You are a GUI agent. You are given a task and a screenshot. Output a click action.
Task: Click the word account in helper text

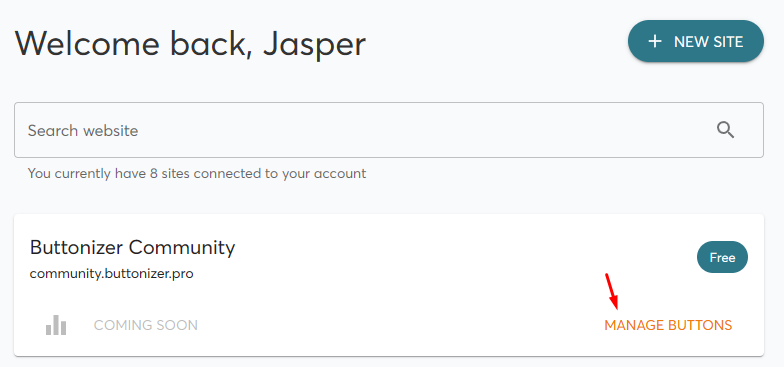point(341,174)
